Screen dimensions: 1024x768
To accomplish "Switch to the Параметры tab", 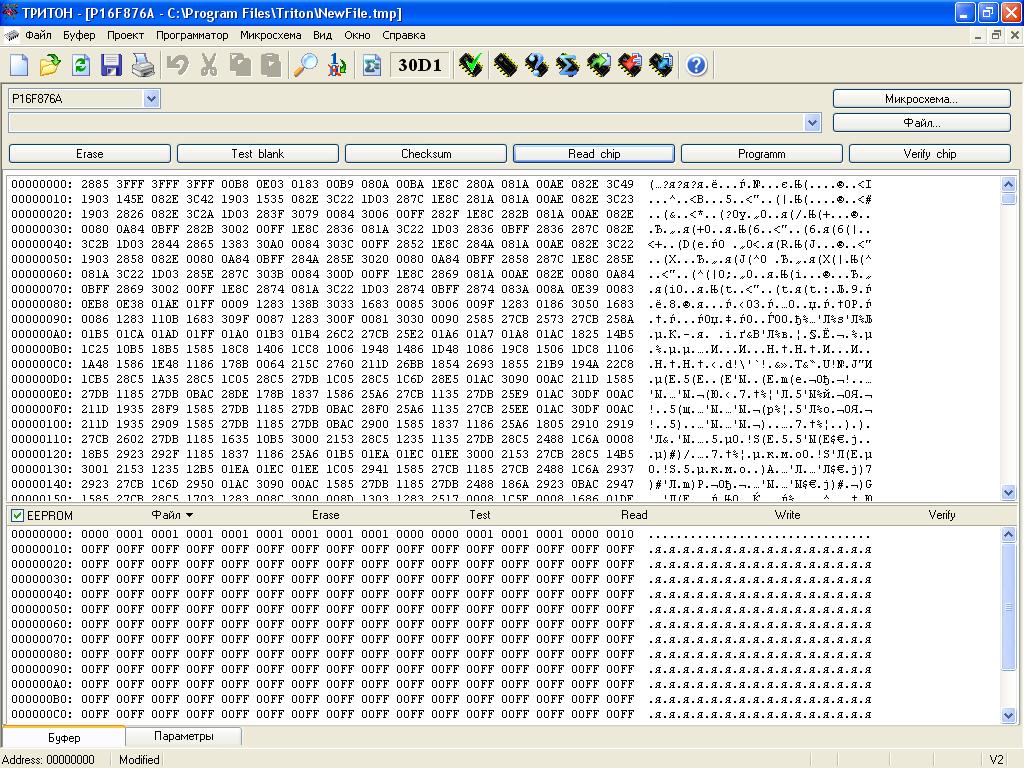I will click(x=183, y=736).
